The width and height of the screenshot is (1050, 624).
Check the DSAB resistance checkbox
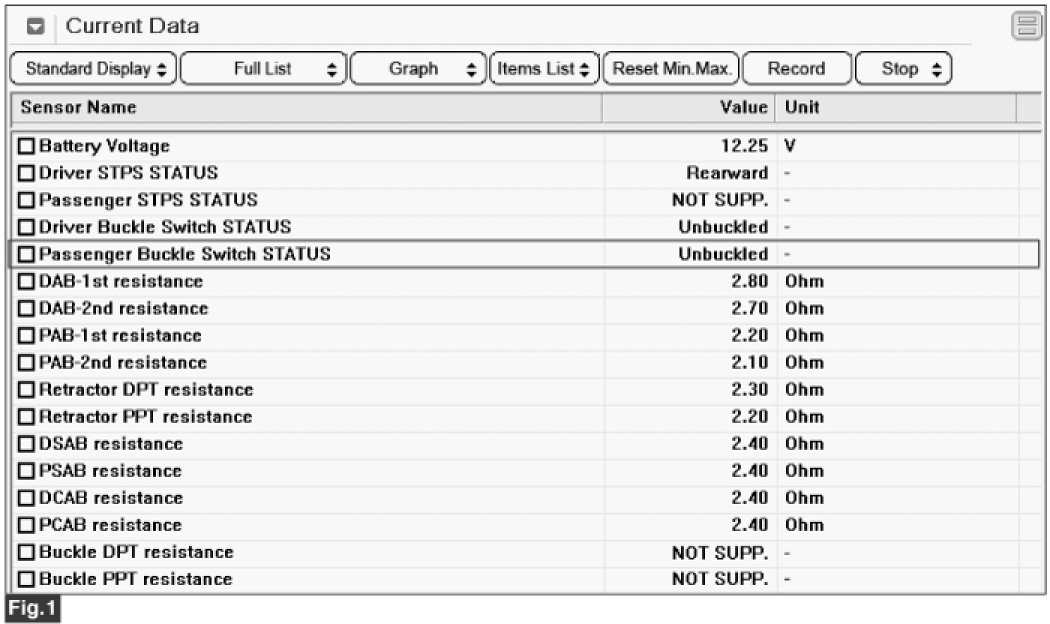point(26,444)
